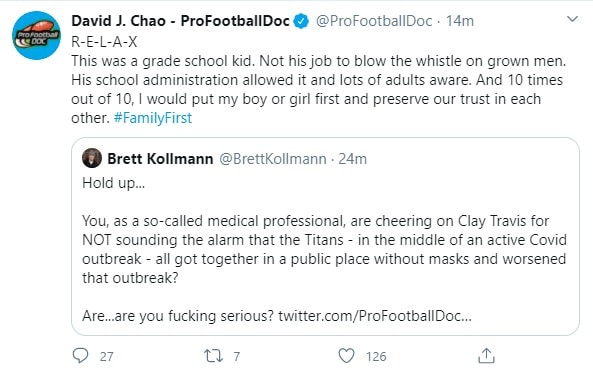Screen dimensions: 593x372
Task: Click the 14m timestamp
Action: coord(459,21)
